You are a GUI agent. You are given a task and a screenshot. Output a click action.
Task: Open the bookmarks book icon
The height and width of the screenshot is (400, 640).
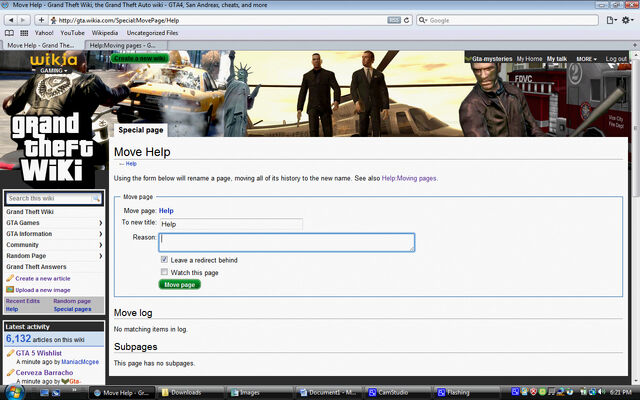click(9, 33)
